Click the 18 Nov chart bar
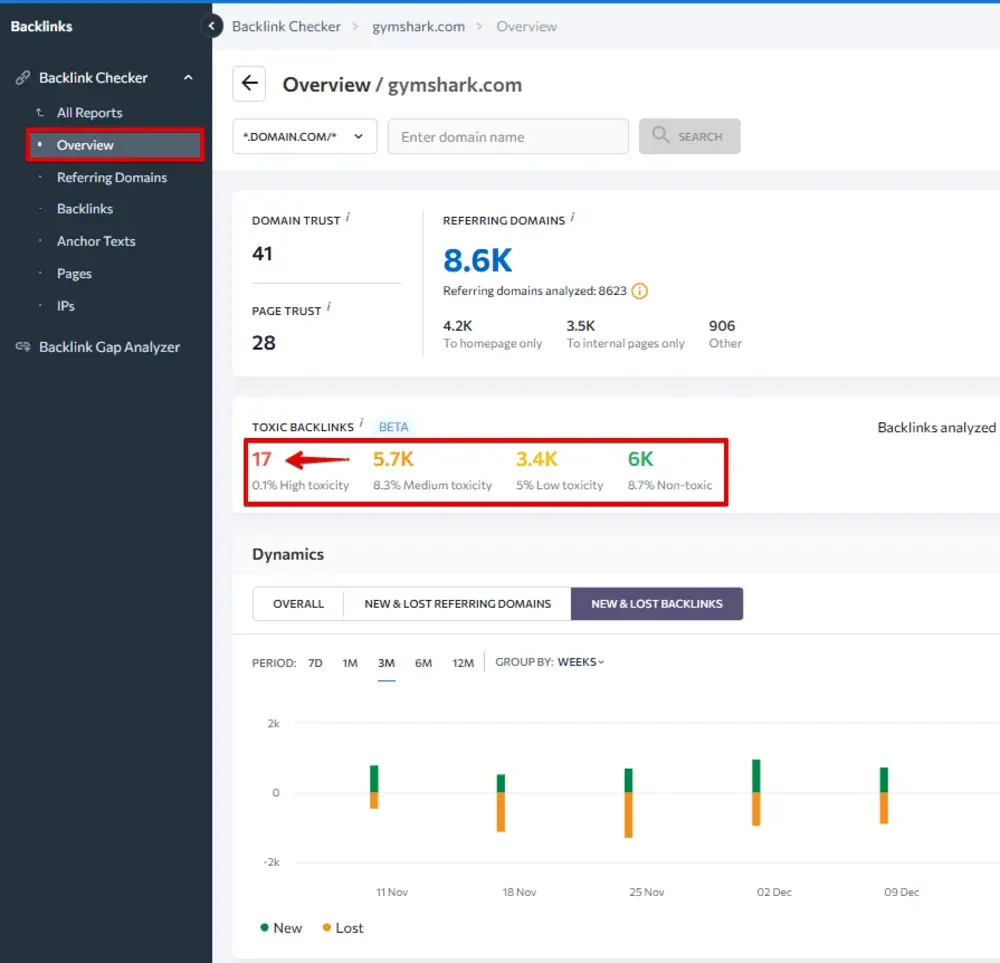 pos(501,803)
